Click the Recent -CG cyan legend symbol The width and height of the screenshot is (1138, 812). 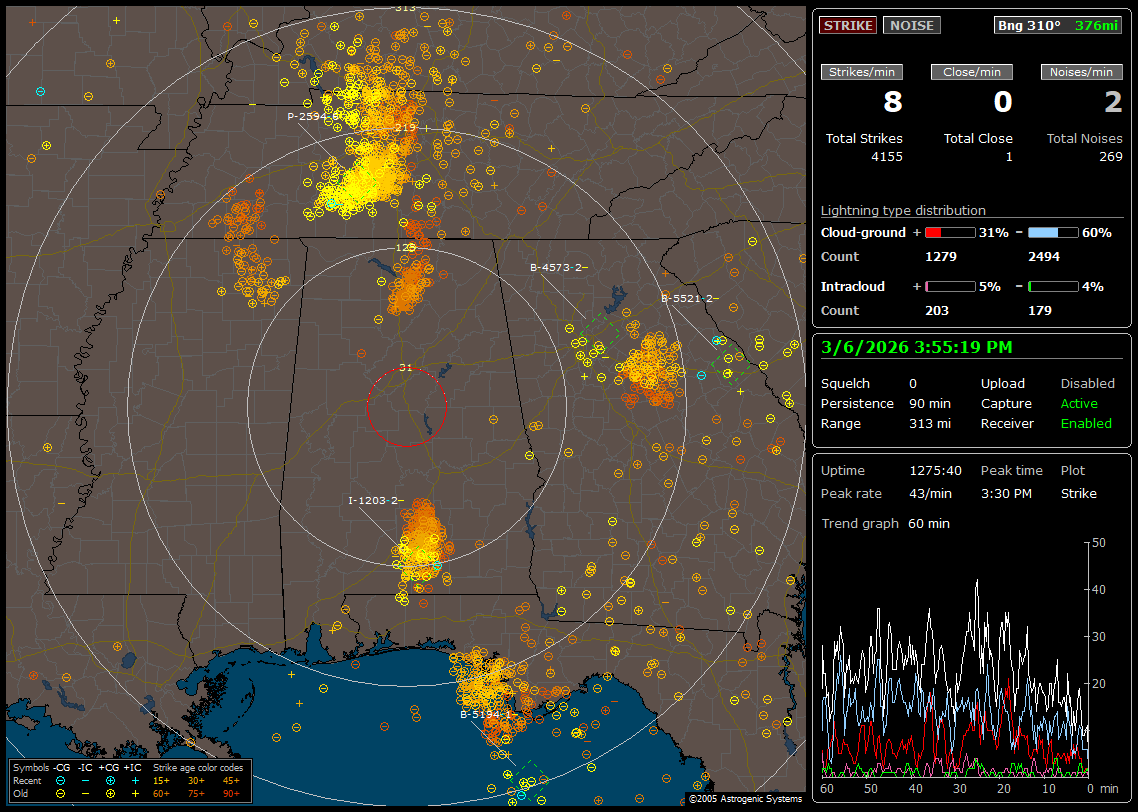coord(60,780)
